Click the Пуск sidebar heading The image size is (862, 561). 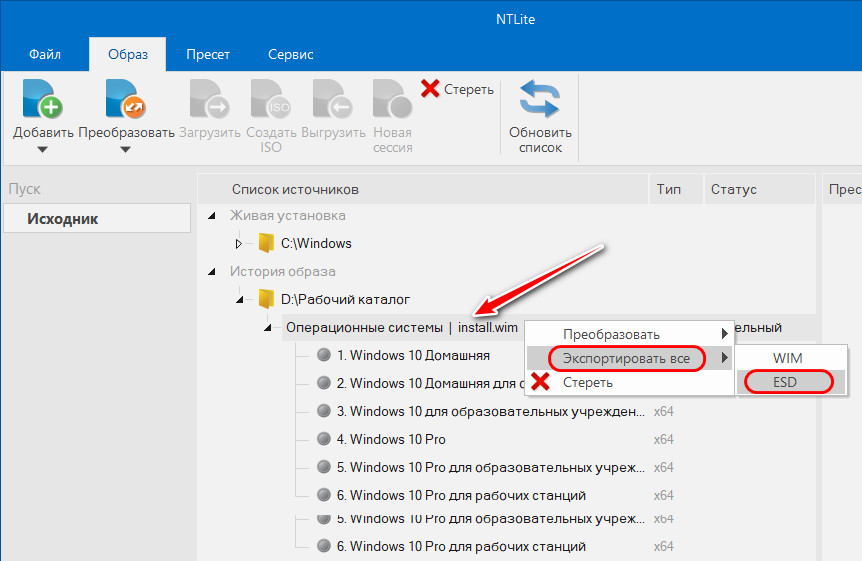24,189
